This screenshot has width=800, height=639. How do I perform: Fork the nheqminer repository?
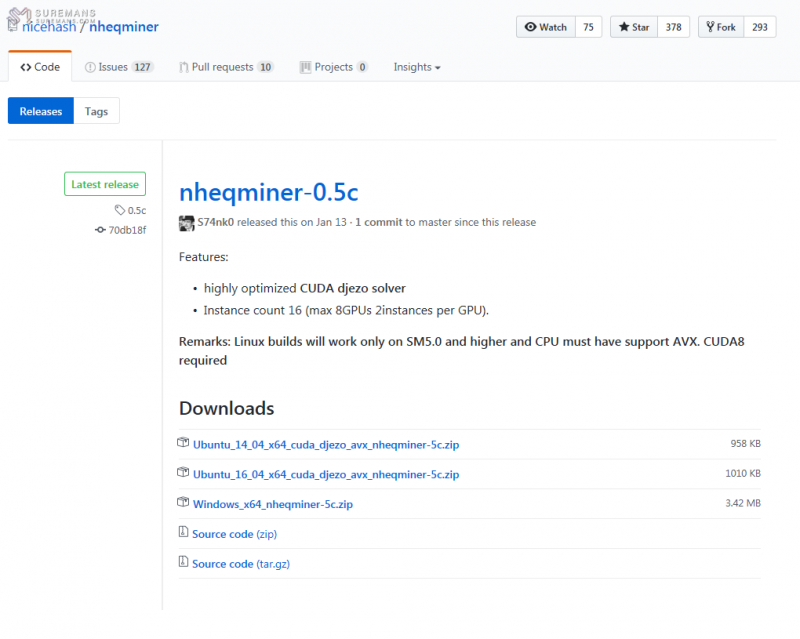tap(721, 27)
